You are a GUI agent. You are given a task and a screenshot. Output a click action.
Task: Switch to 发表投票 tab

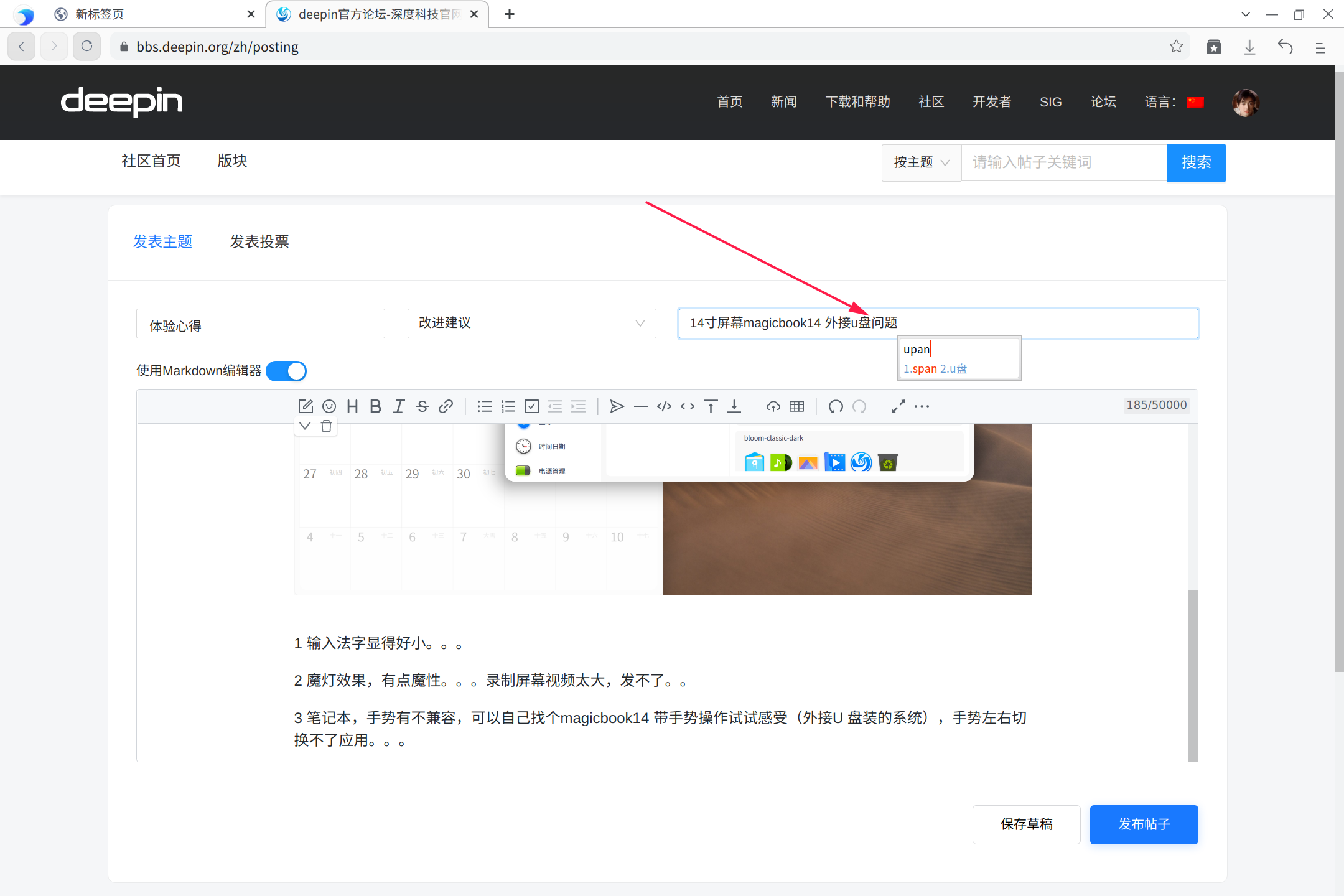259,241
